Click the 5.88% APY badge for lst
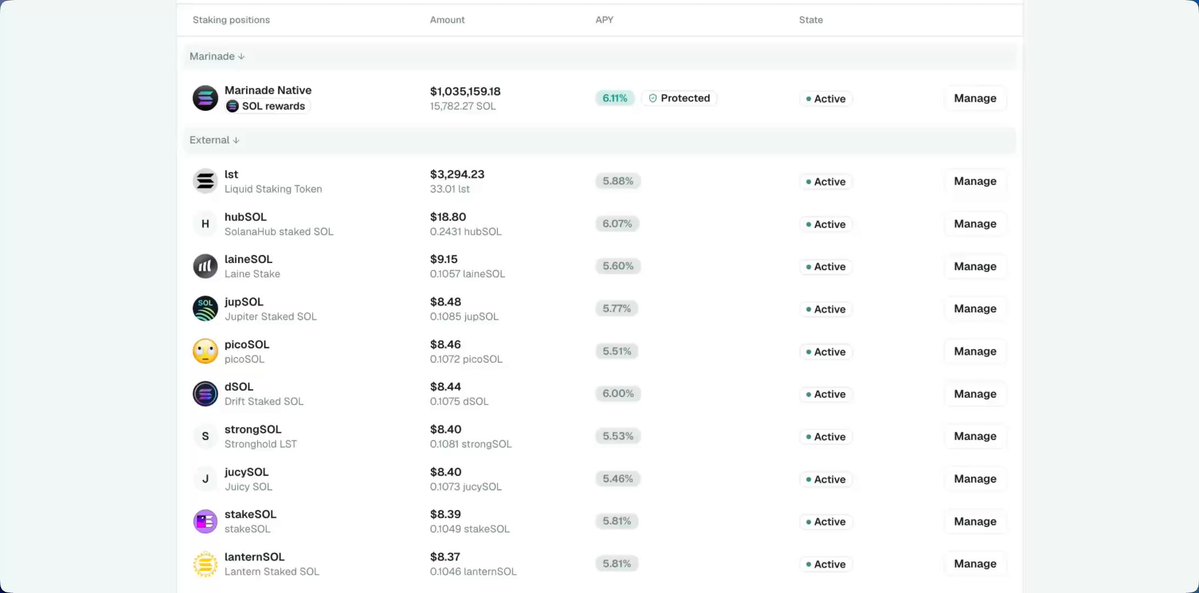This screenshot has height=593, width=1199. (618, 181)
